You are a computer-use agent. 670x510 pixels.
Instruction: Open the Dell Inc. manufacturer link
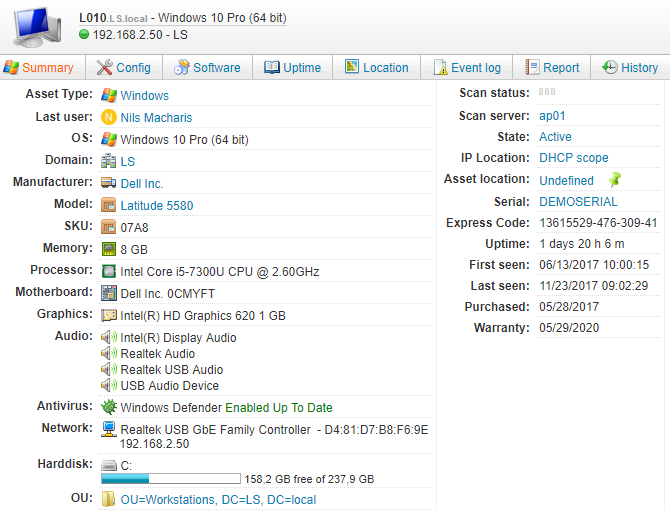point(142,184)
